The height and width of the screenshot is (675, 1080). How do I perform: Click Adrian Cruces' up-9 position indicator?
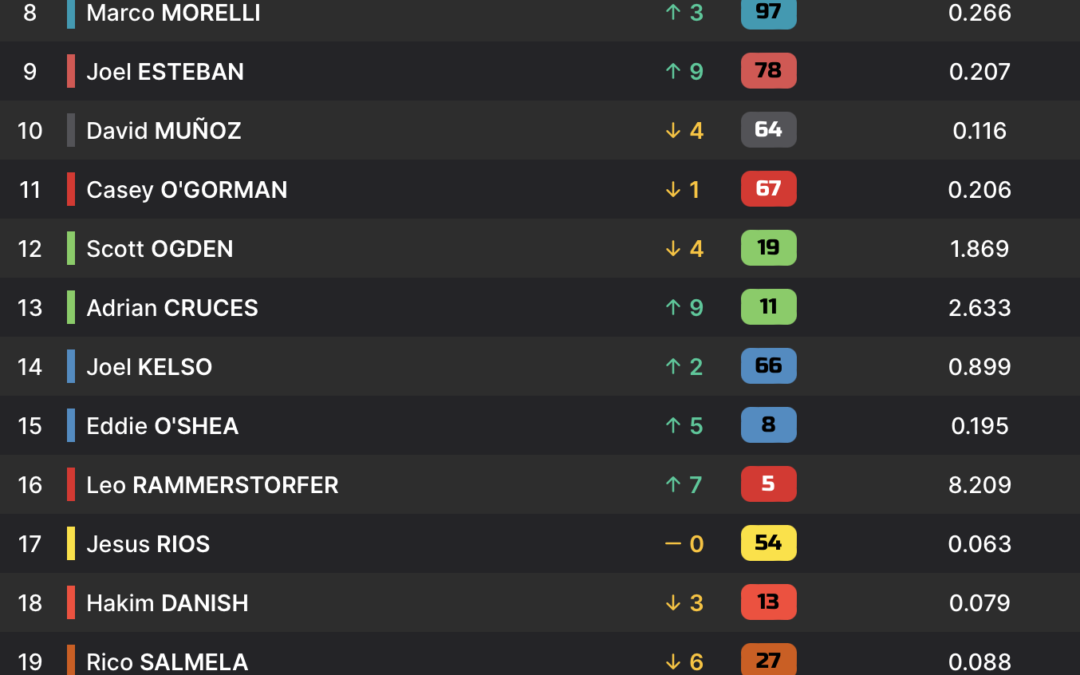pyautogui.click(x=684, y=308)
